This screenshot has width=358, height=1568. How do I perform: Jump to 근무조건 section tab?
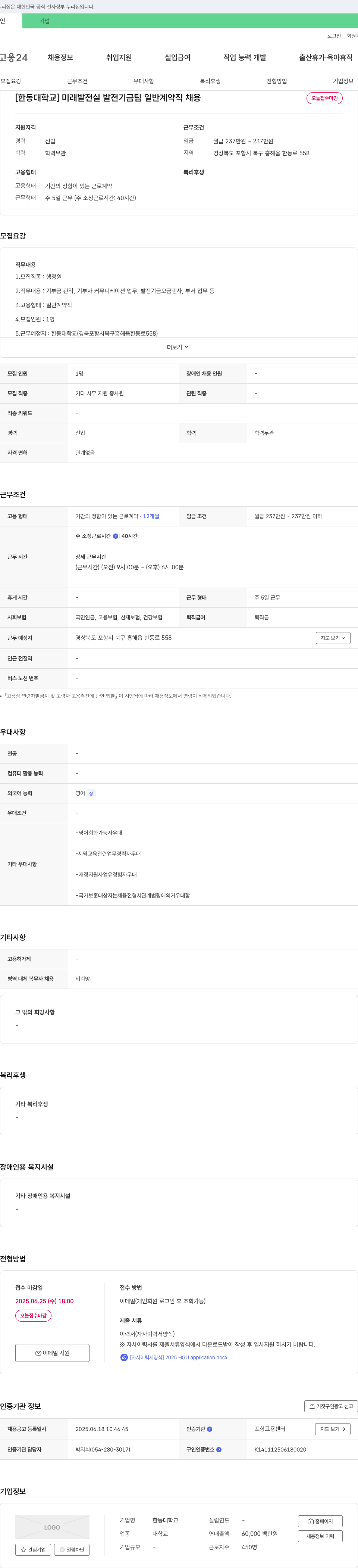(x=77, y=81)
